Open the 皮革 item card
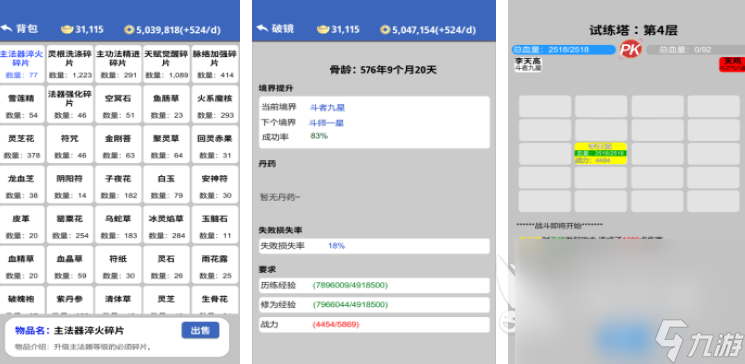 [x=22, y=224]
